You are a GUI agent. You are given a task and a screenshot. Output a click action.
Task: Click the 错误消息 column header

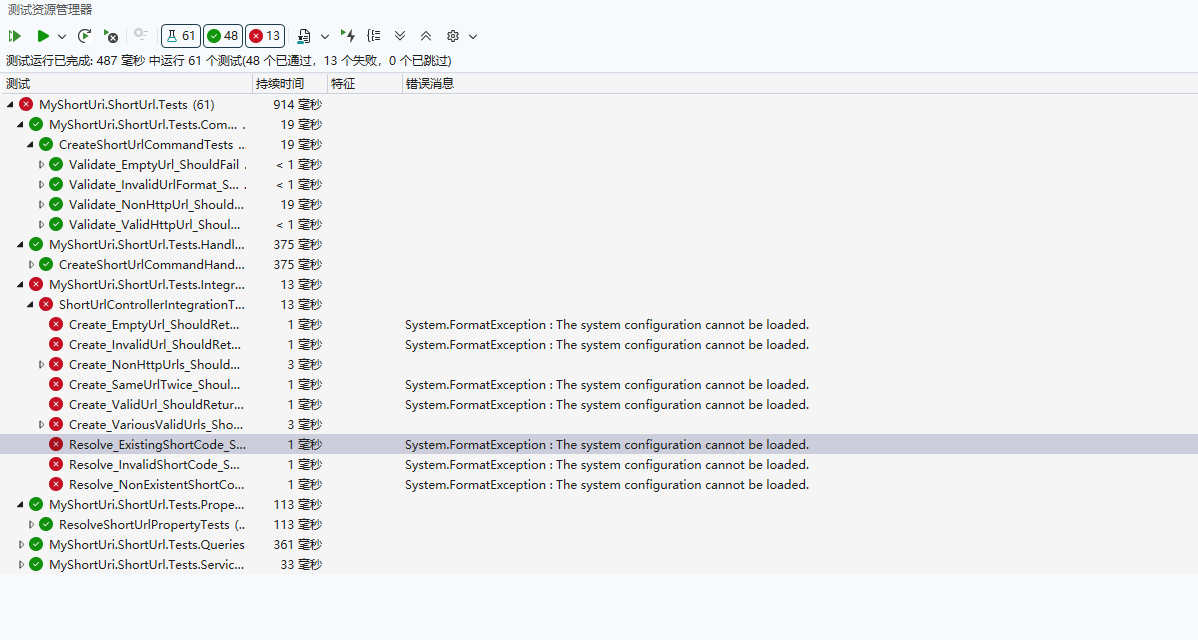pyautogui.click(x=430, y=84)
